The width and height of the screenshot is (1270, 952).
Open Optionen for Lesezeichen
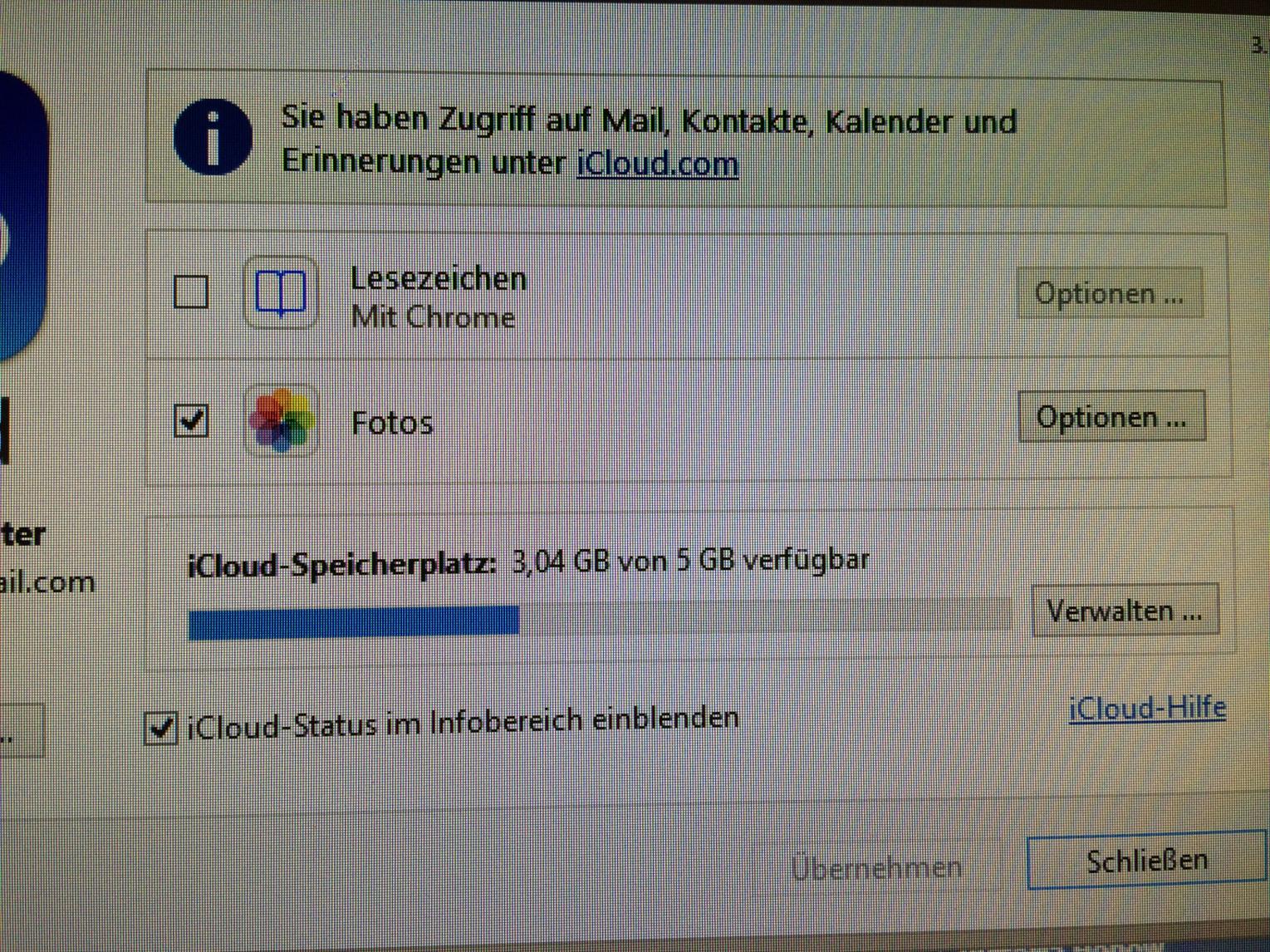1110,293
